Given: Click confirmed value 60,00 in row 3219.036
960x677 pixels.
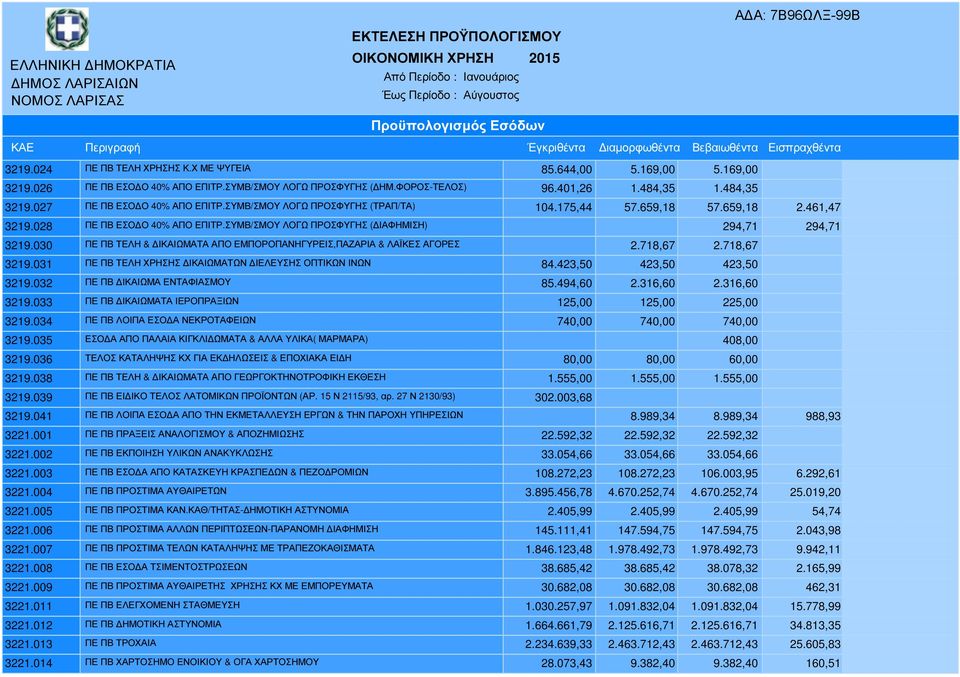Looking at the screenshot, I should pyautogui.click(x=743, y=359).
